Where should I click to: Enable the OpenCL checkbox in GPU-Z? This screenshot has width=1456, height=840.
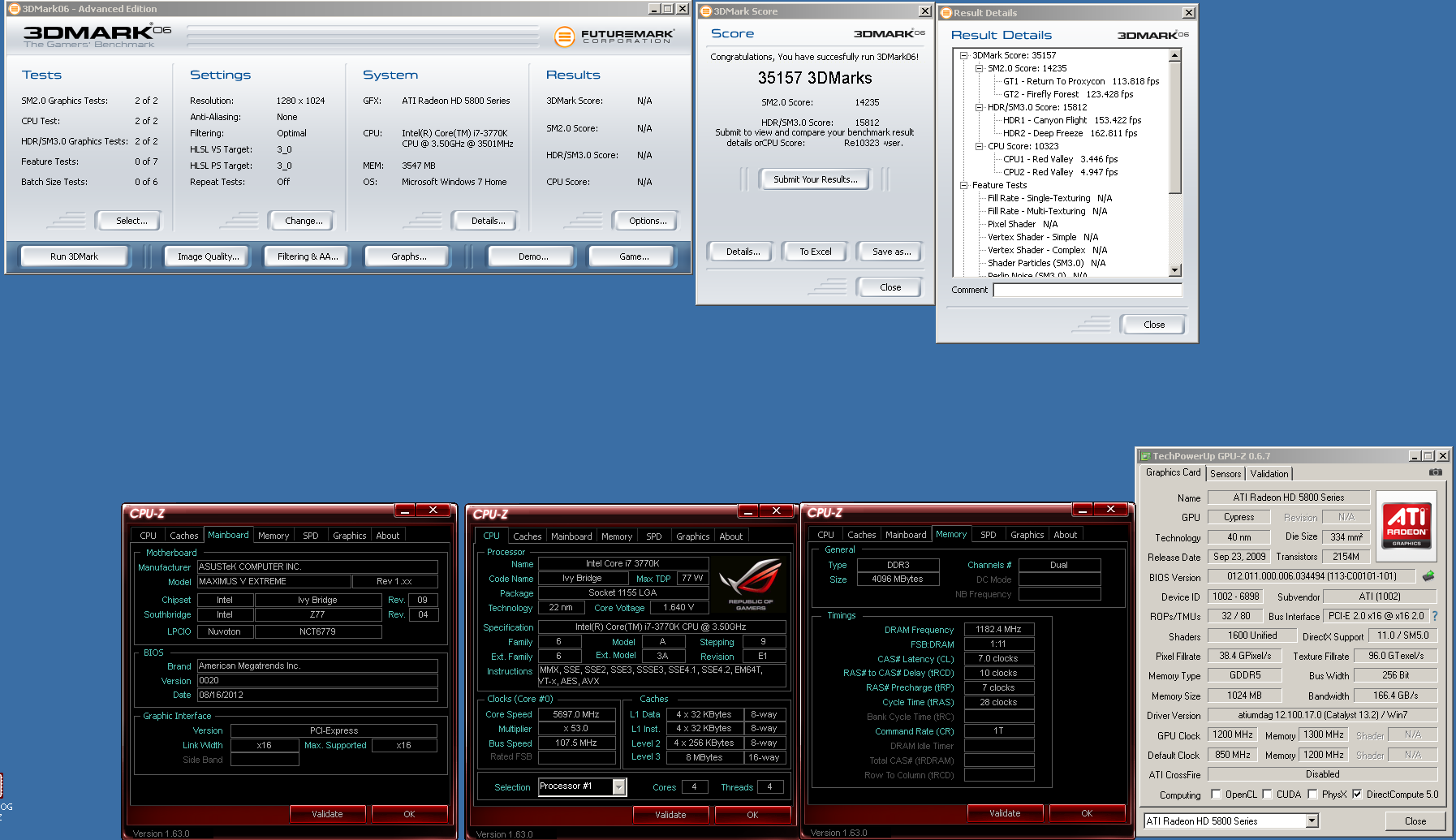pos(1216,795)
